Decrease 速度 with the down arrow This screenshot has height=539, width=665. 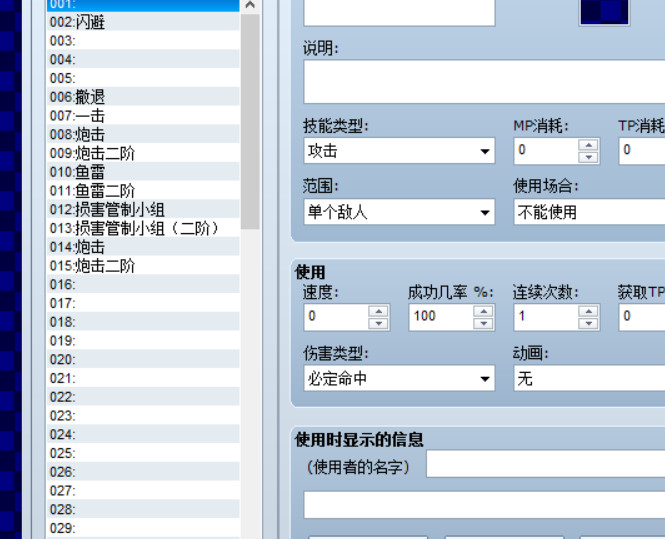tap(378, 323)
